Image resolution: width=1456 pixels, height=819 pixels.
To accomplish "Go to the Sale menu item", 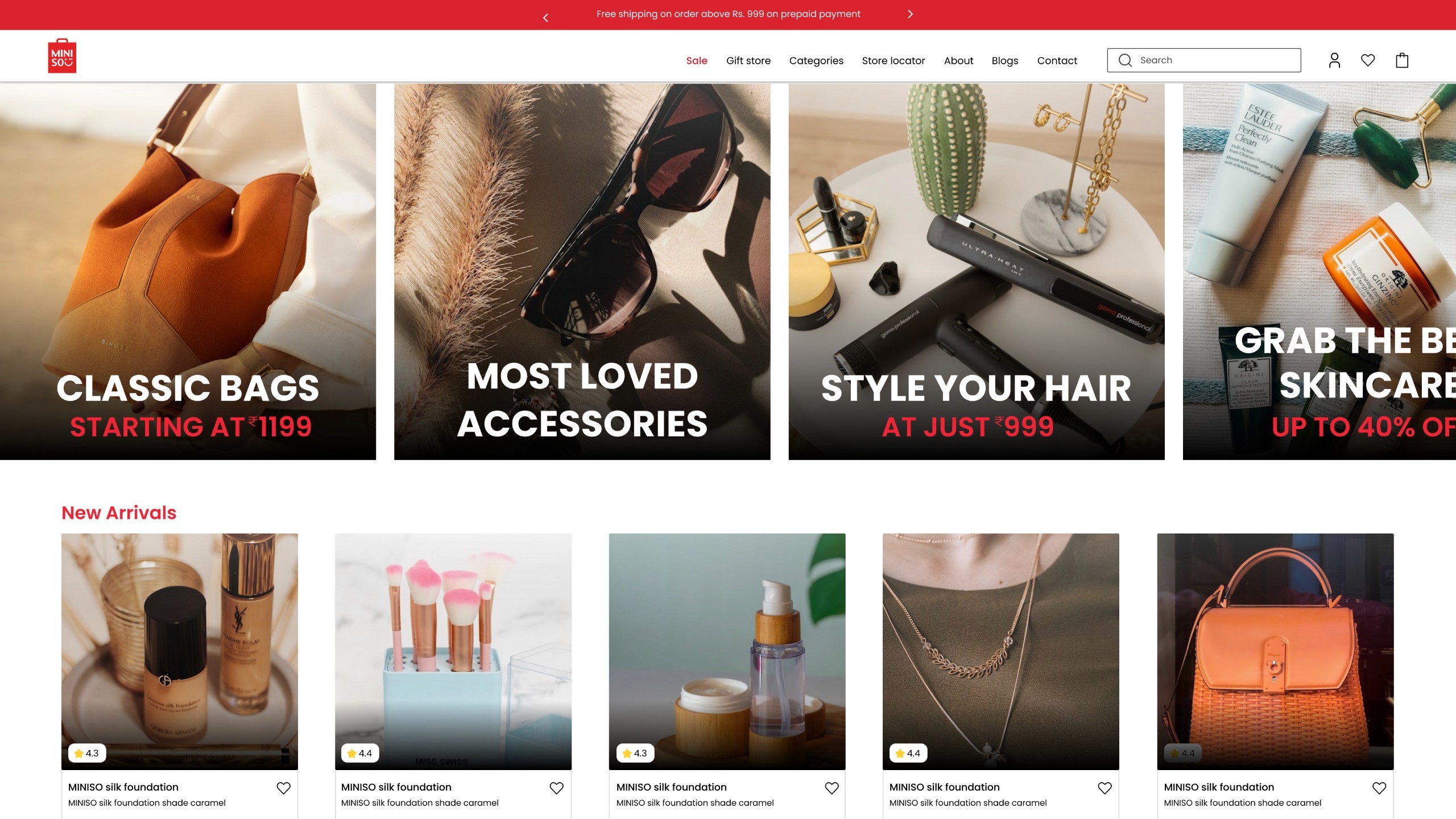I will 696,61.
